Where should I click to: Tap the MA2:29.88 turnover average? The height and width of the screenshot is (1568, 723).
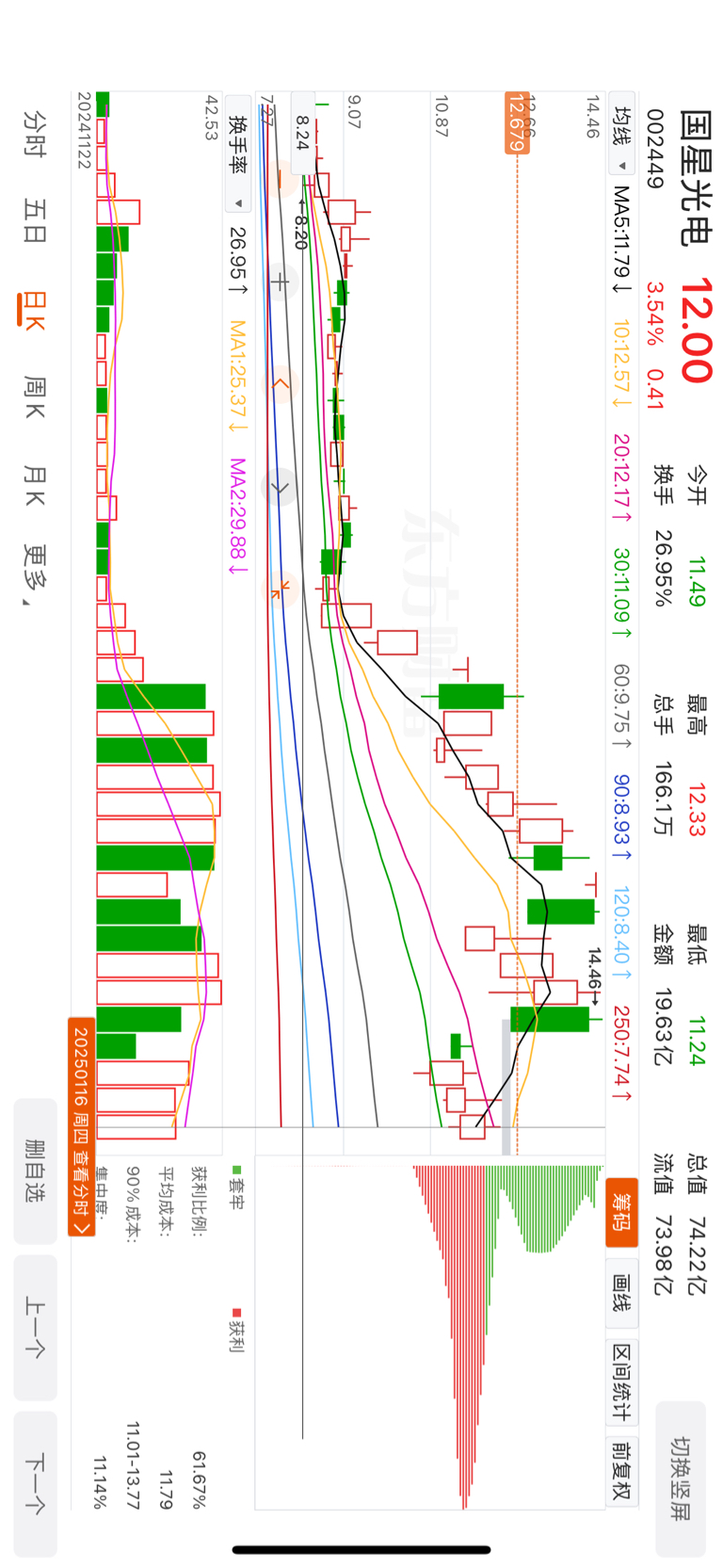[237, 516]
